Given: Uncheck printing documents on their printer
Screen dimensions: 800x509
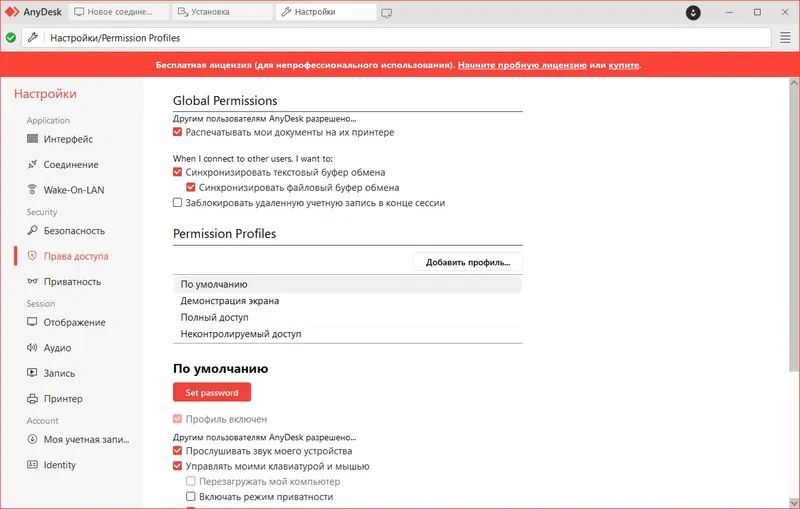Looking at the screenshot, I should coord(178,132).
